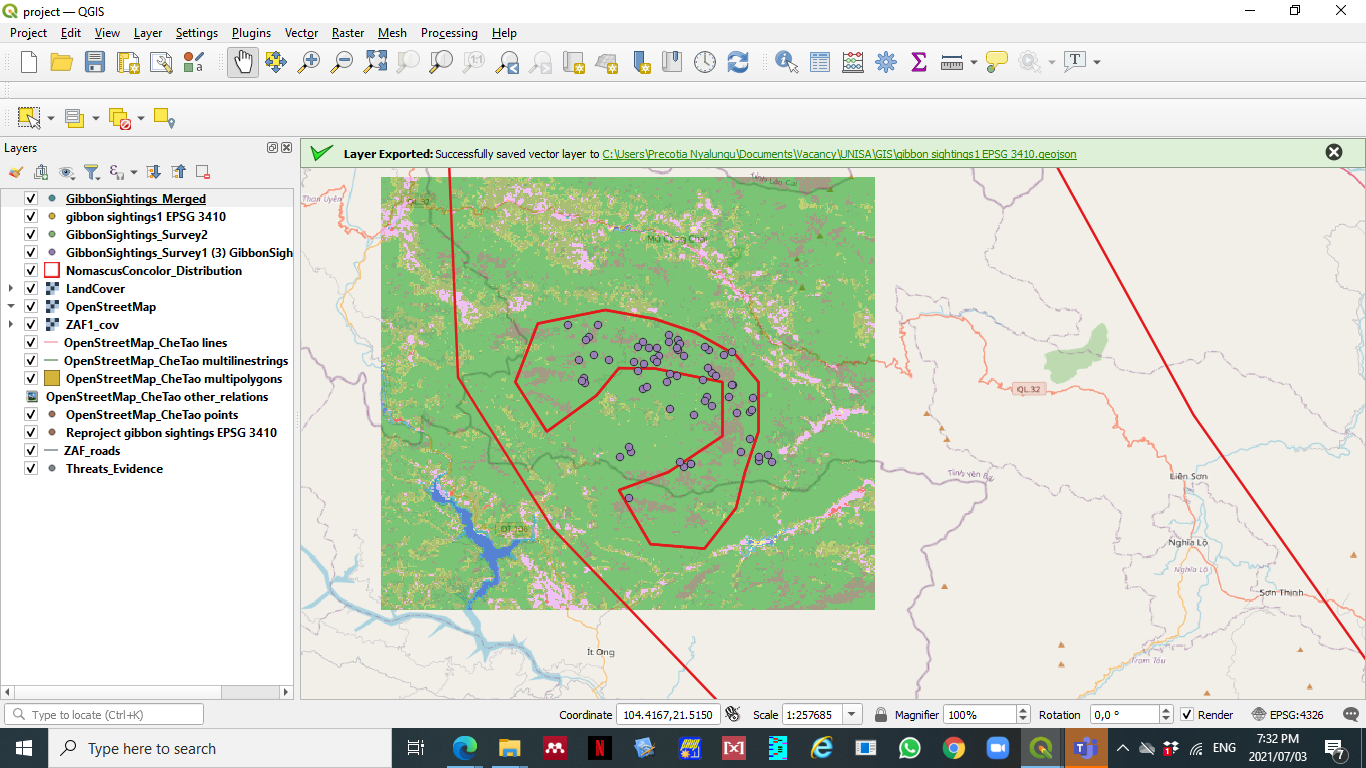Click Save Project floppy disk icon

click(x=95, y=62)
